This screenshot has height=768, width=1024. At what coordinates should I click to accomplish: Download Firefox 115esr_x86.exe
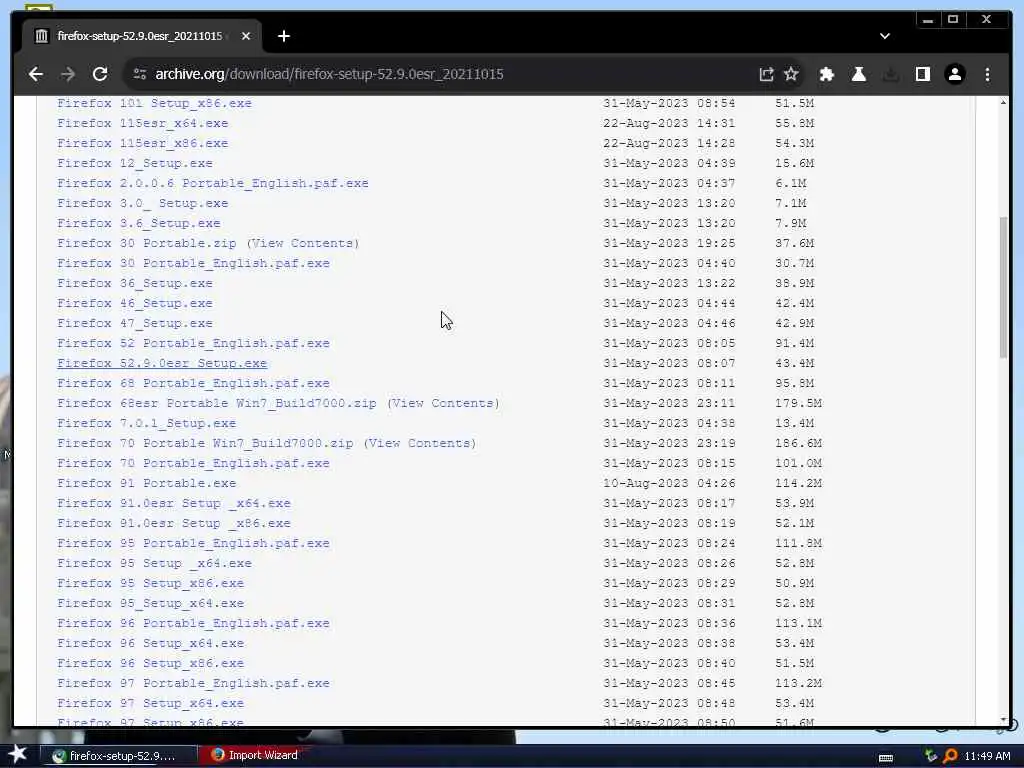point(142,143)
